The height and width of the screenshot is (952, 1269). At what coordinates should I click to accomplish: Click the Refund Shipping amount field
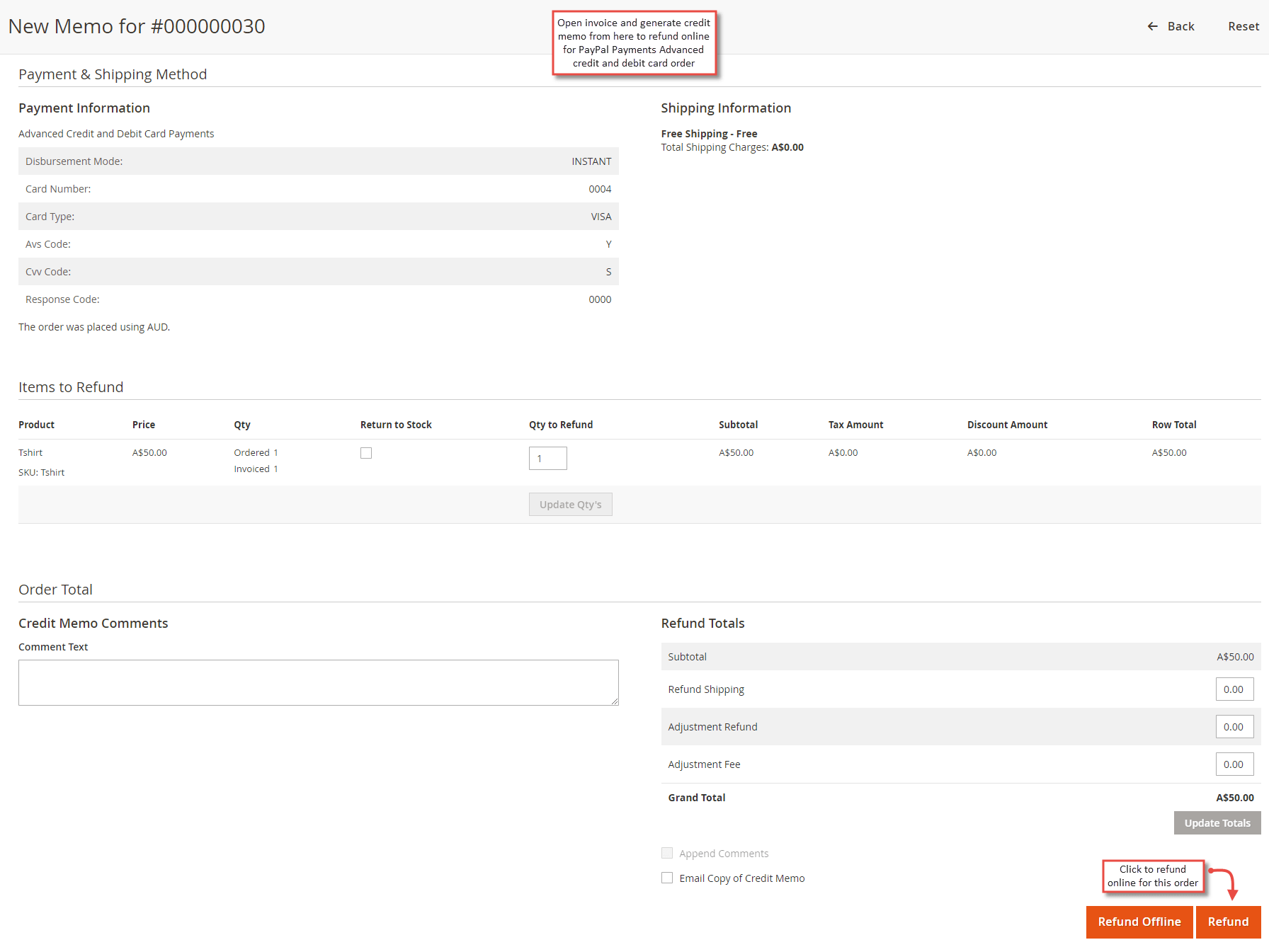(1234, 689)
